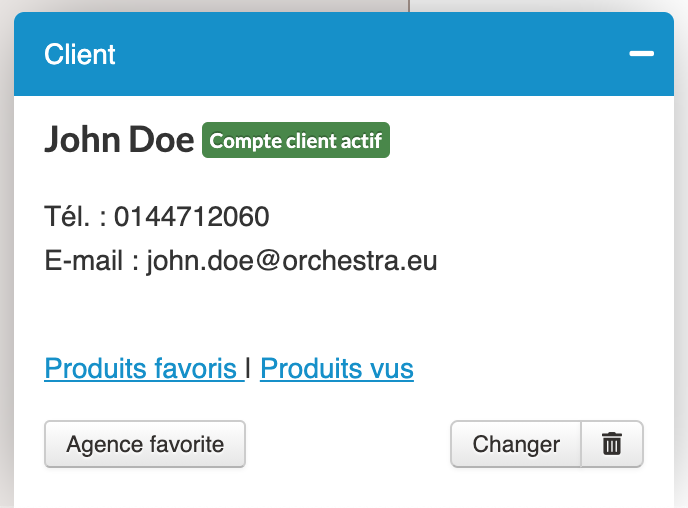Click the trash icon to remove client
This screenshot has height=508, width=688.
coord(612,444)
